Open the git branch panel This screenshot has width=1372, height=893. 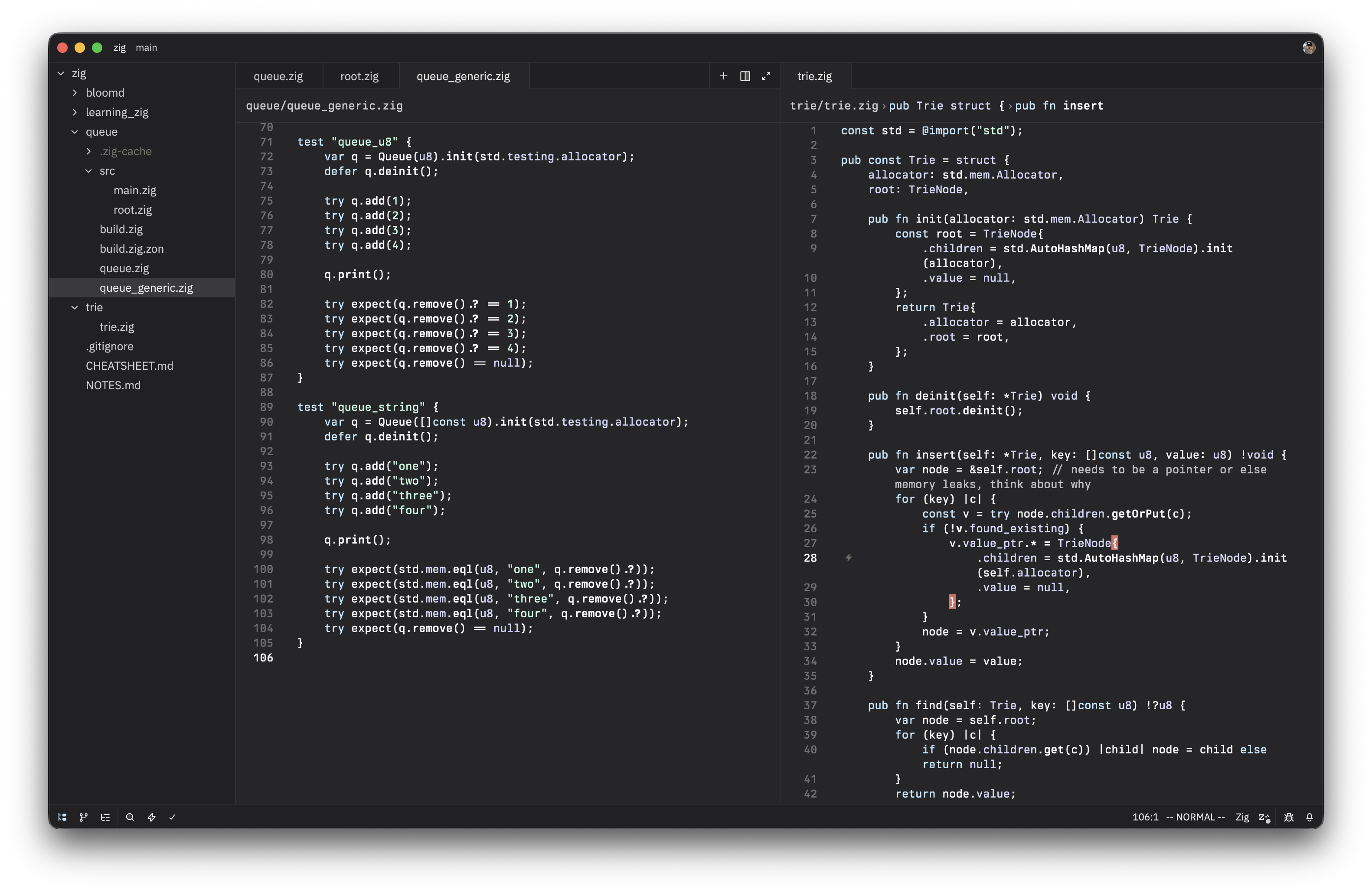click(x=84, y=817)
